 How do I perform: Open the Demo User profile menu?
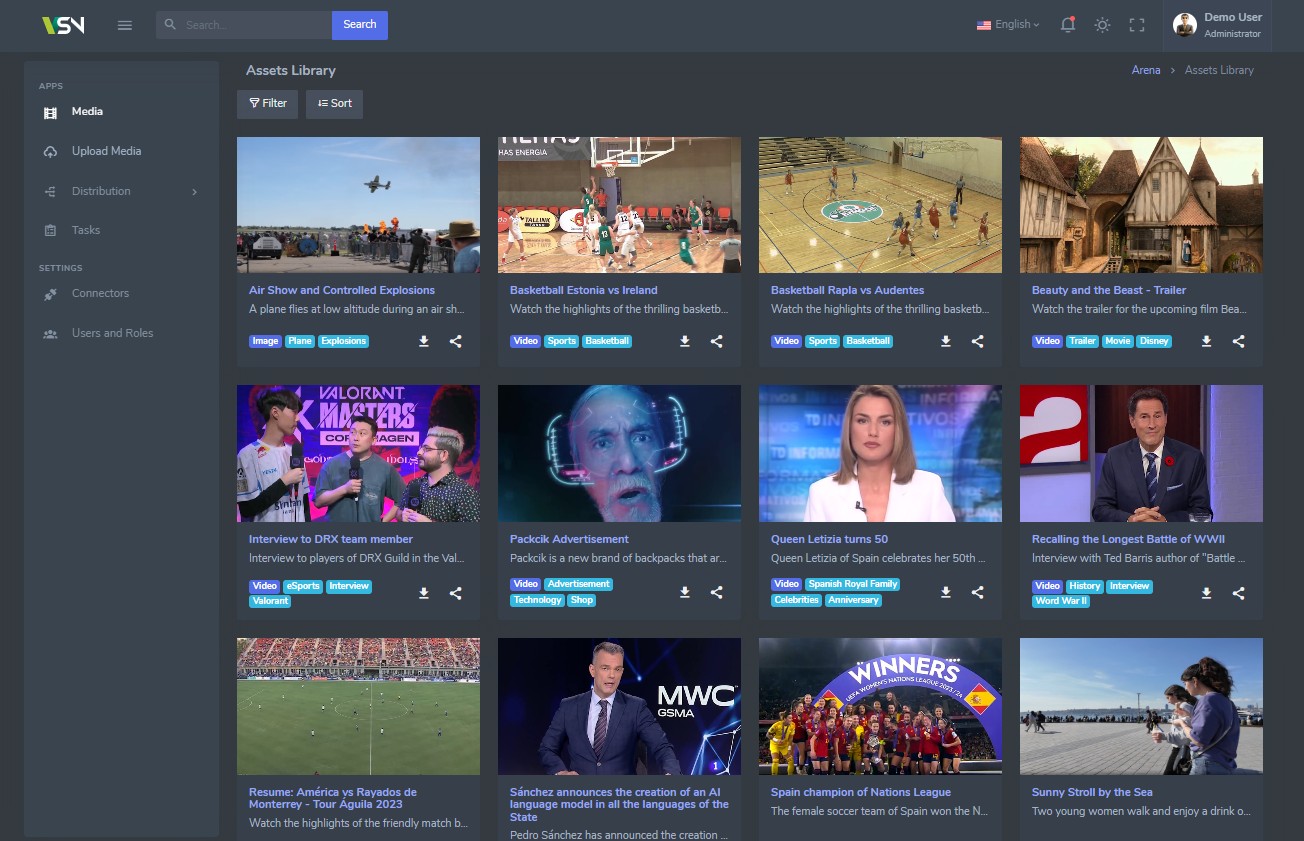tap(1217, 25)
